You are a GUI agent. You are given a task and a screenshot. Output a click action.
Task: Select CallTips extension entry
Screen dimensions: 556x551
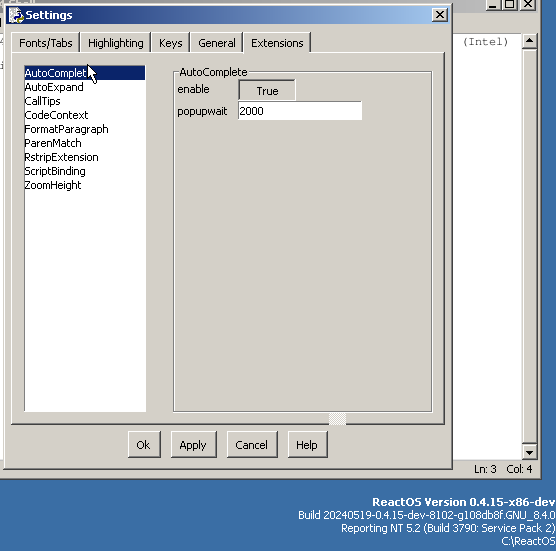[43, 101]
